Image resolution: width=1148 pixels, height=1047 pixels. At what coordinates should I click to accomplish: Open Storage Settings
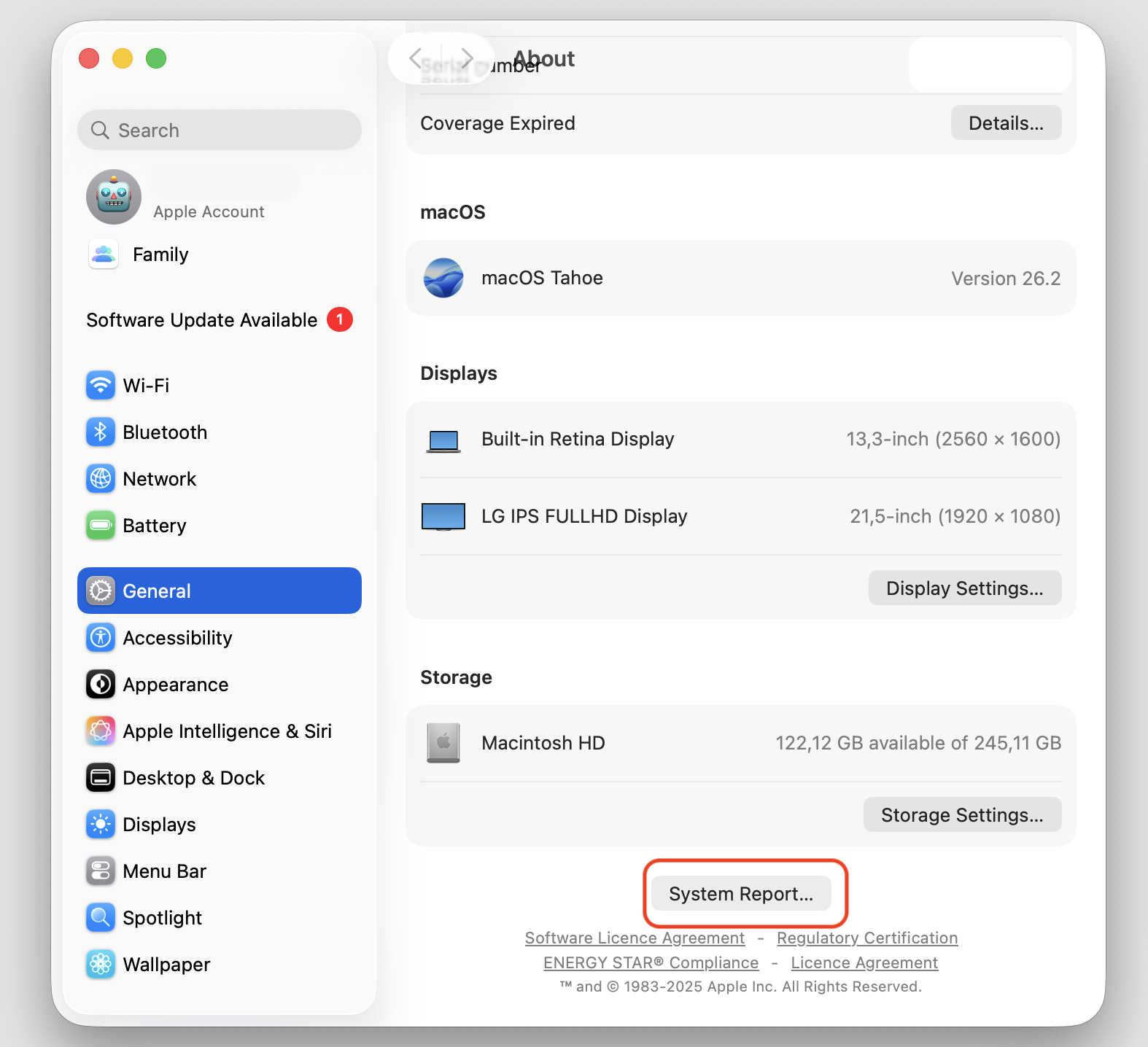pos(962,814)
